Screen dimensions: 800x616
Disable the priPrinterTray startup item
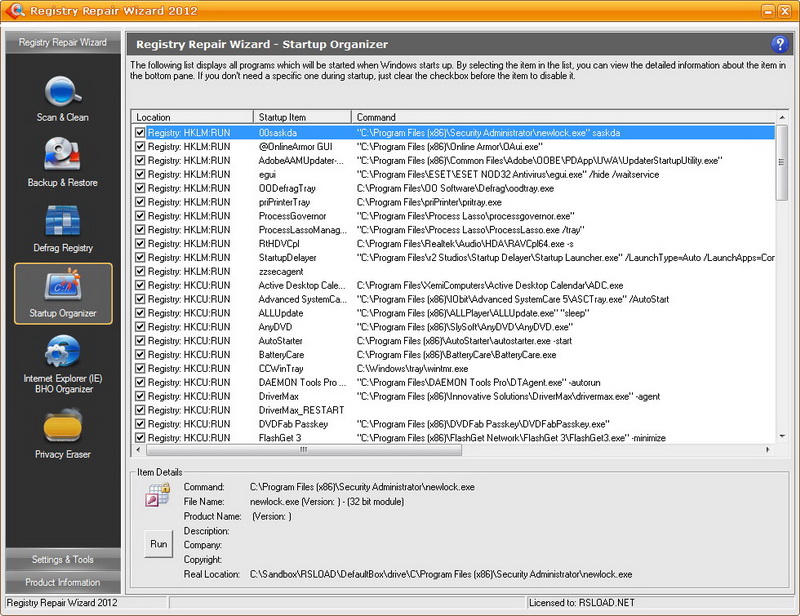click(x=140, y=202)
